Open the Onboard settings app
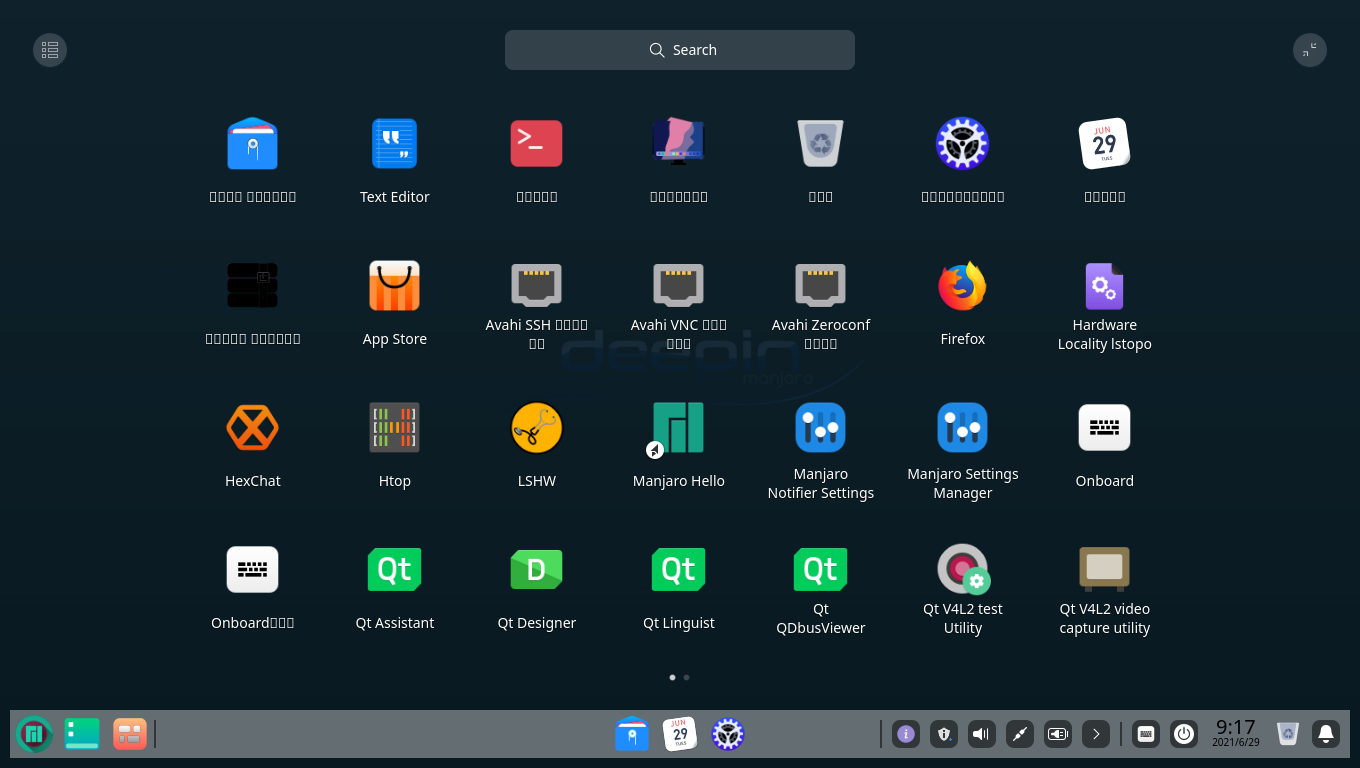Image resolution: width=1360 pixels, height=768 pixels. coord(252,570)
